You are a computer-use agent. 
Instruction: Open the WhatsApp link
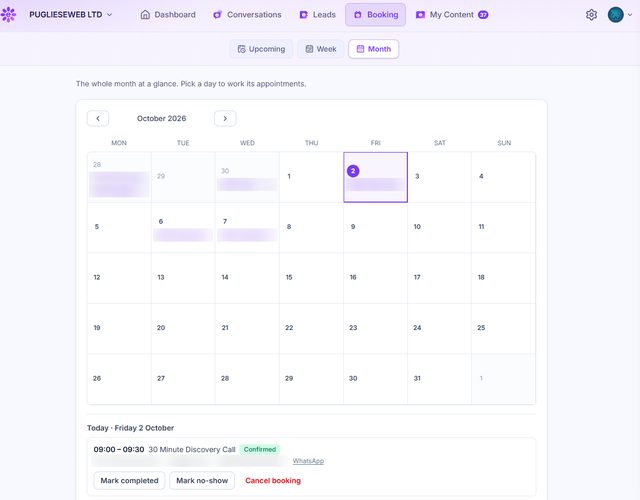[x=308, y=461]
